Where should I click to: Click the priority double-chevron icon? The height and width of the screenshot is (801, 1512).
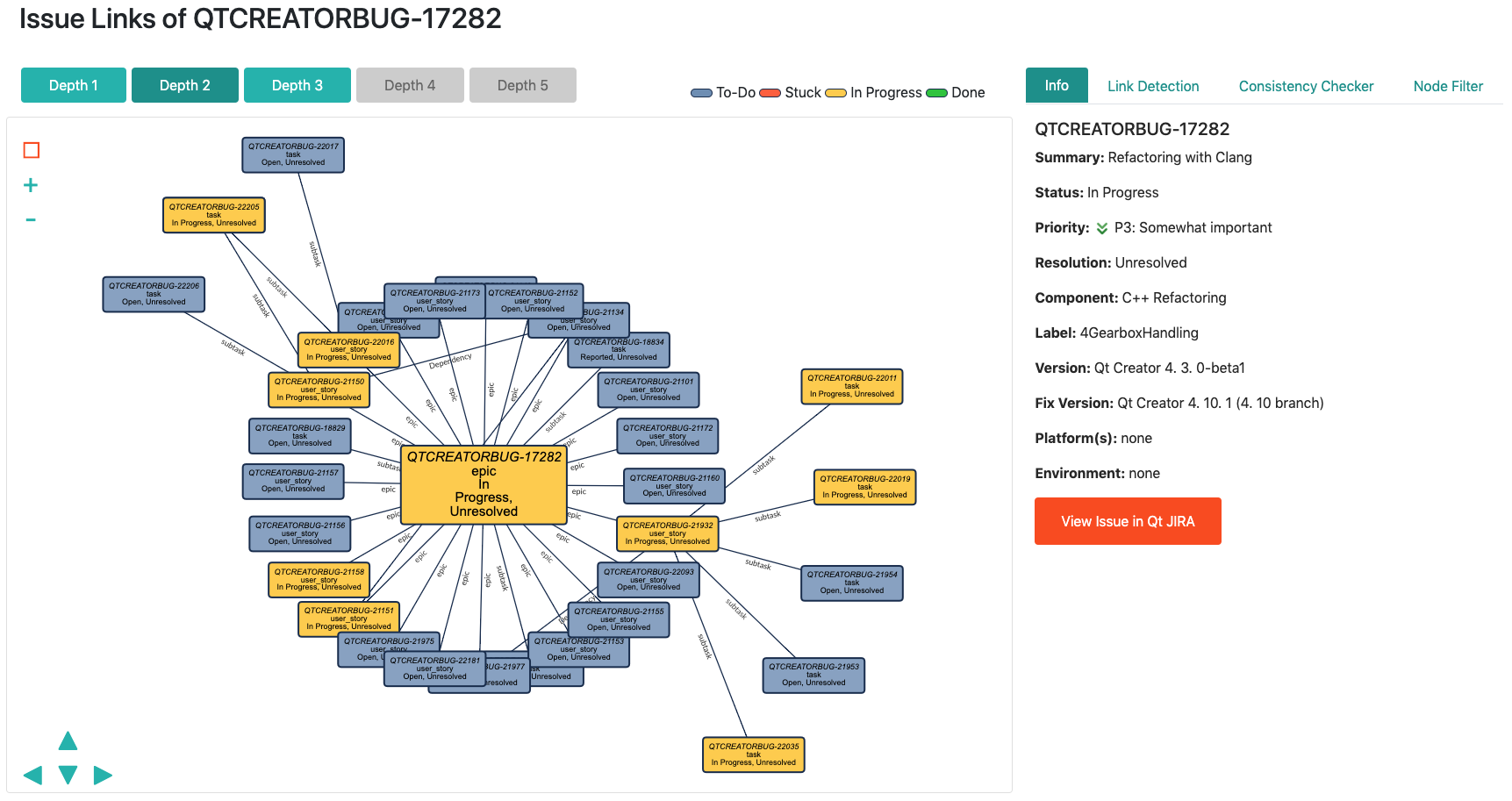pyautogui.click(x=1102, y=228)
